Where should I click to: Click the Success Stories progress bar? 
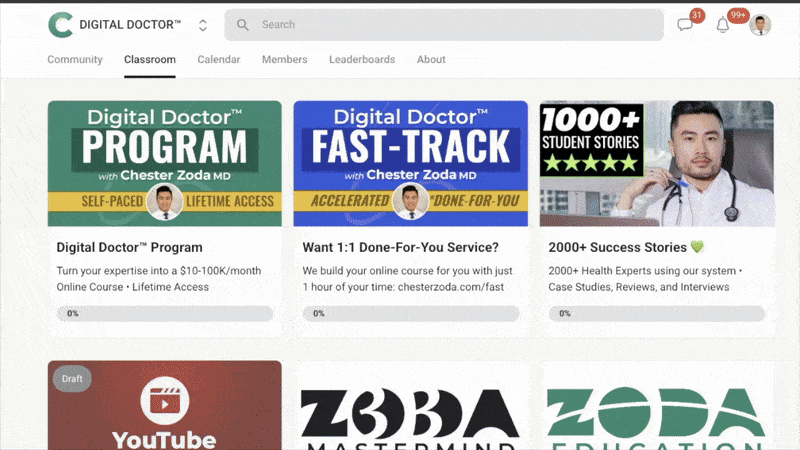pos(657,313)
